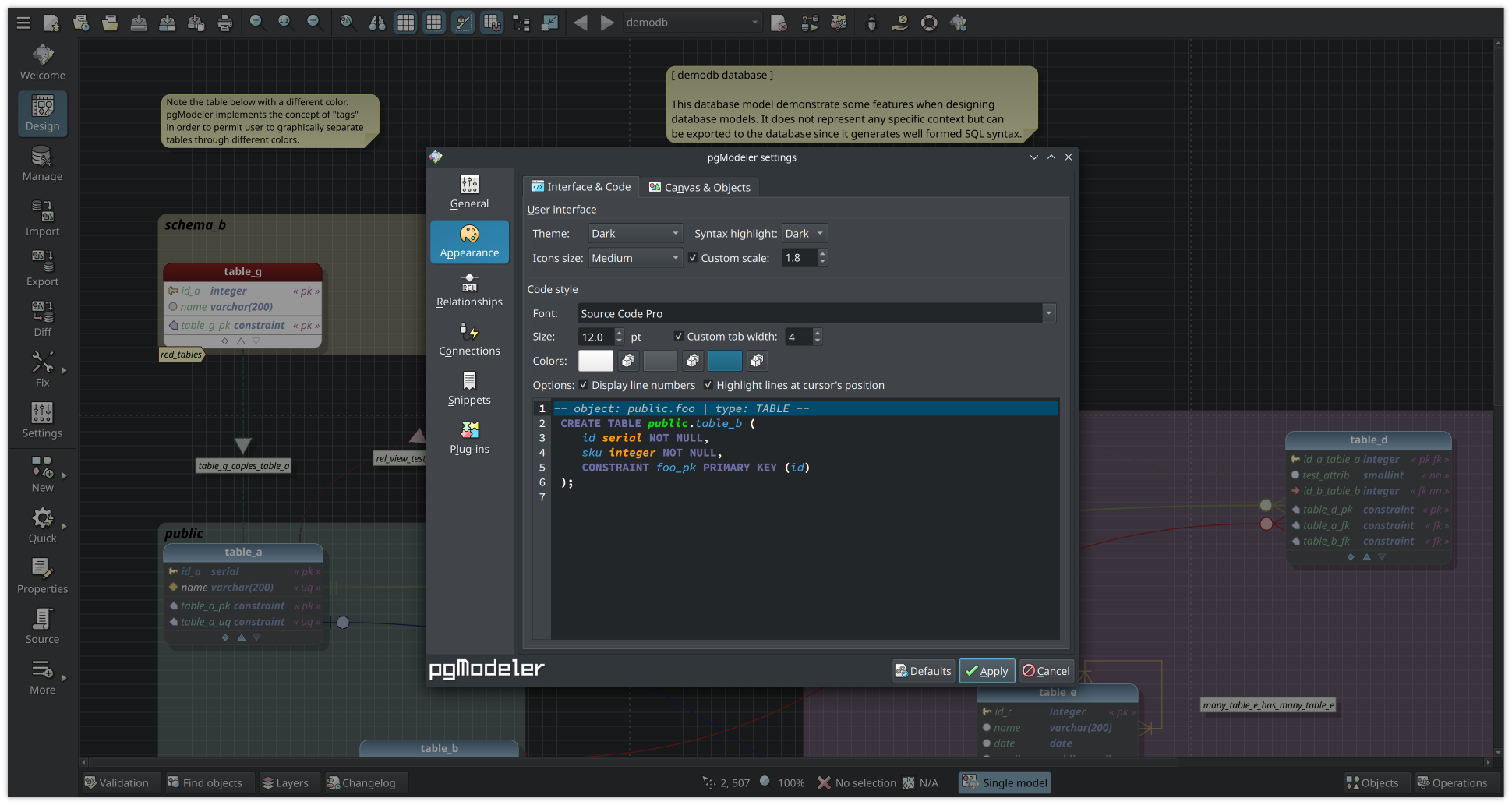Viewport: 1512px width, 805px height.
Task: Open a model file with the folder icon
Action: point(110,23)
